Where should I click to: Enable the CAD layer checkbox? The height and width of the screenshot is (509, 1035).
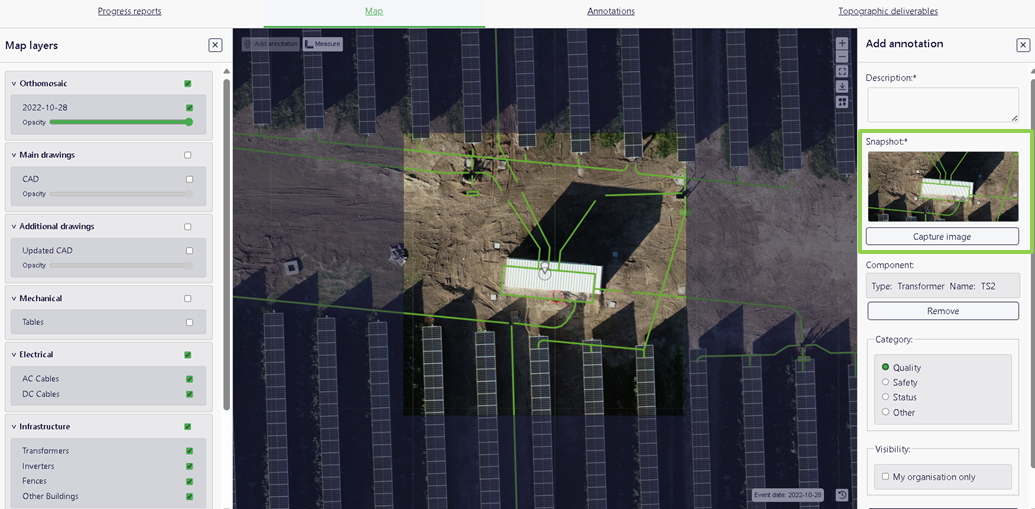pos(189,179)
